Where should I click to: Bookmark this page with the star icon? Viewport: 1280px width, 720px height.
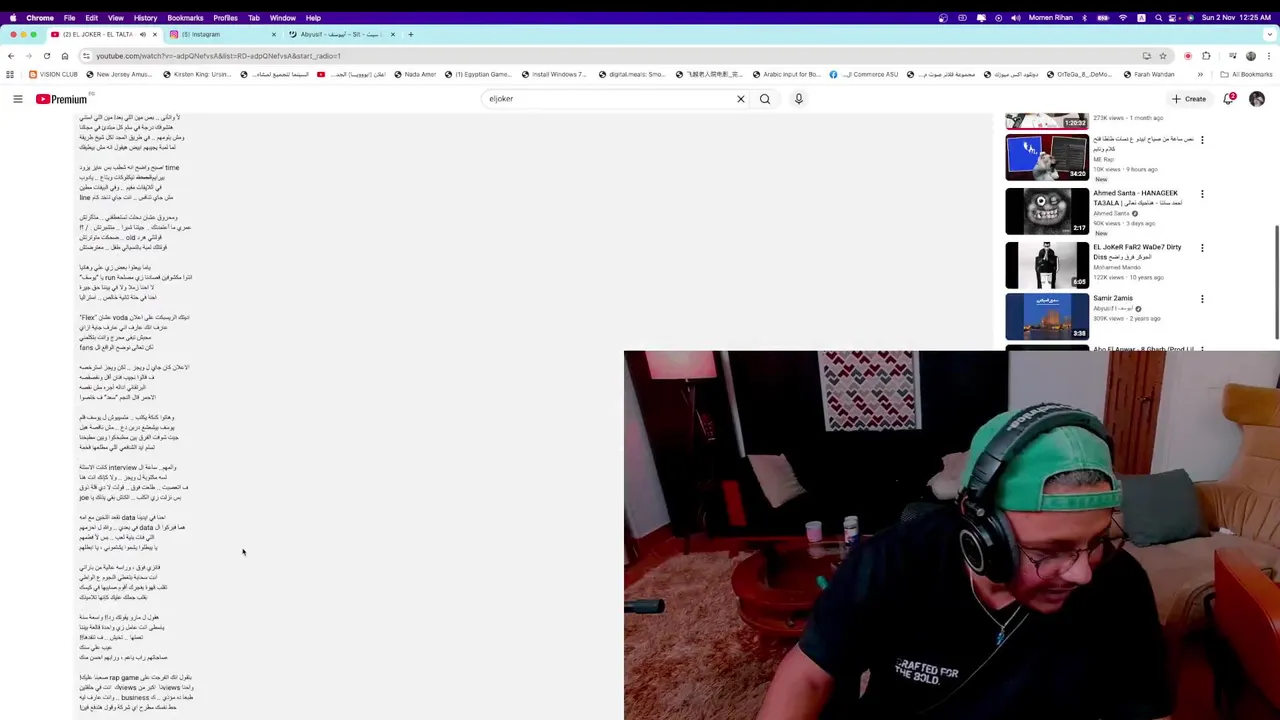(x=1163, y=56)
